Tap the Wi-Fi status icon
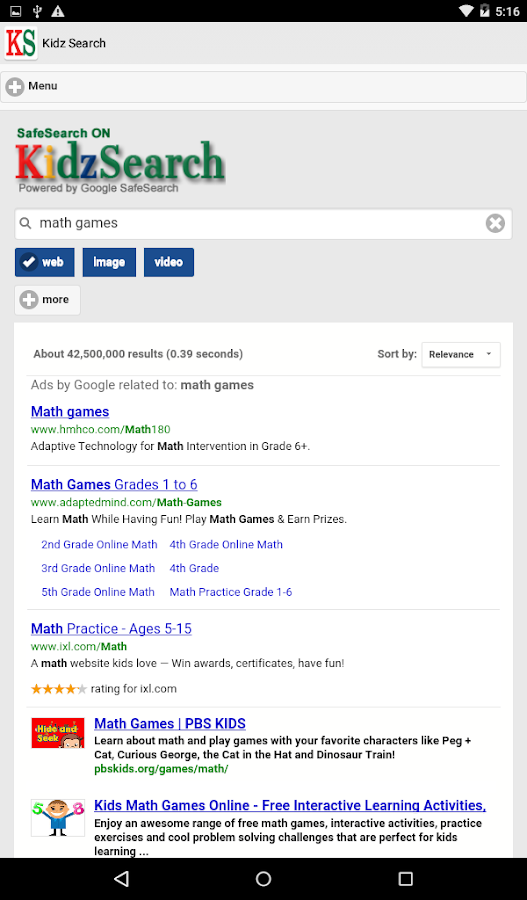Screen dimensions: 527x900 pos(467,11)
